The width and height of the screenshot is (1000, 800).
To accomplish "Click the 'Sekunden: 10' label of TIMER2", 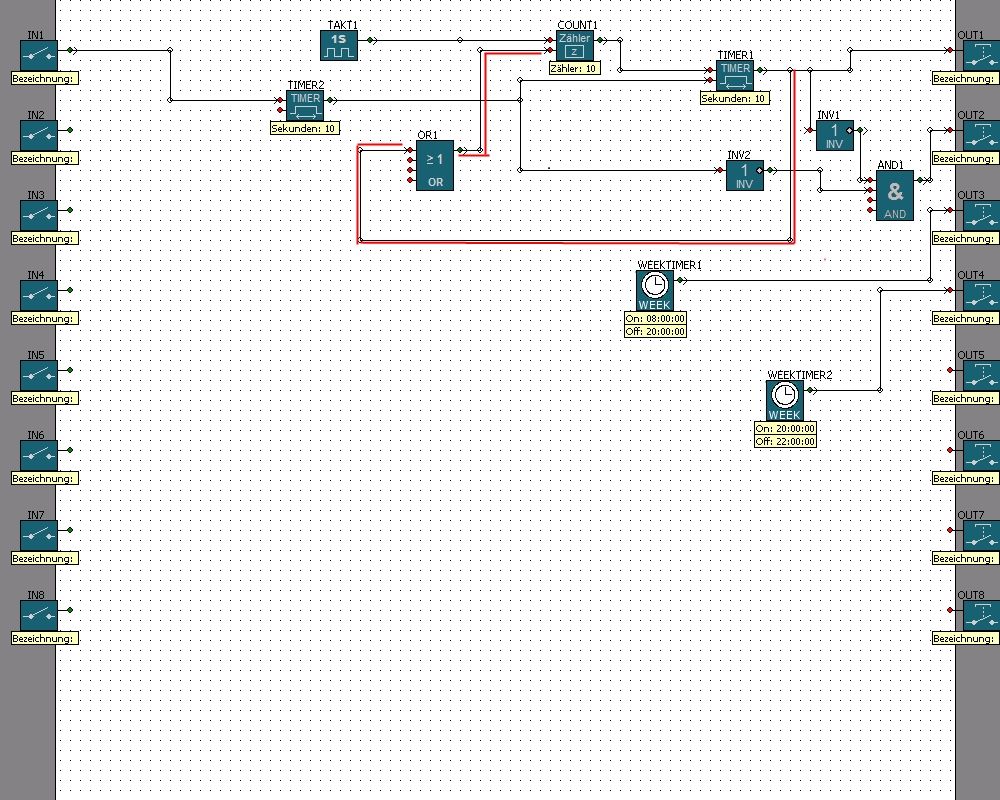I will 305,129.
